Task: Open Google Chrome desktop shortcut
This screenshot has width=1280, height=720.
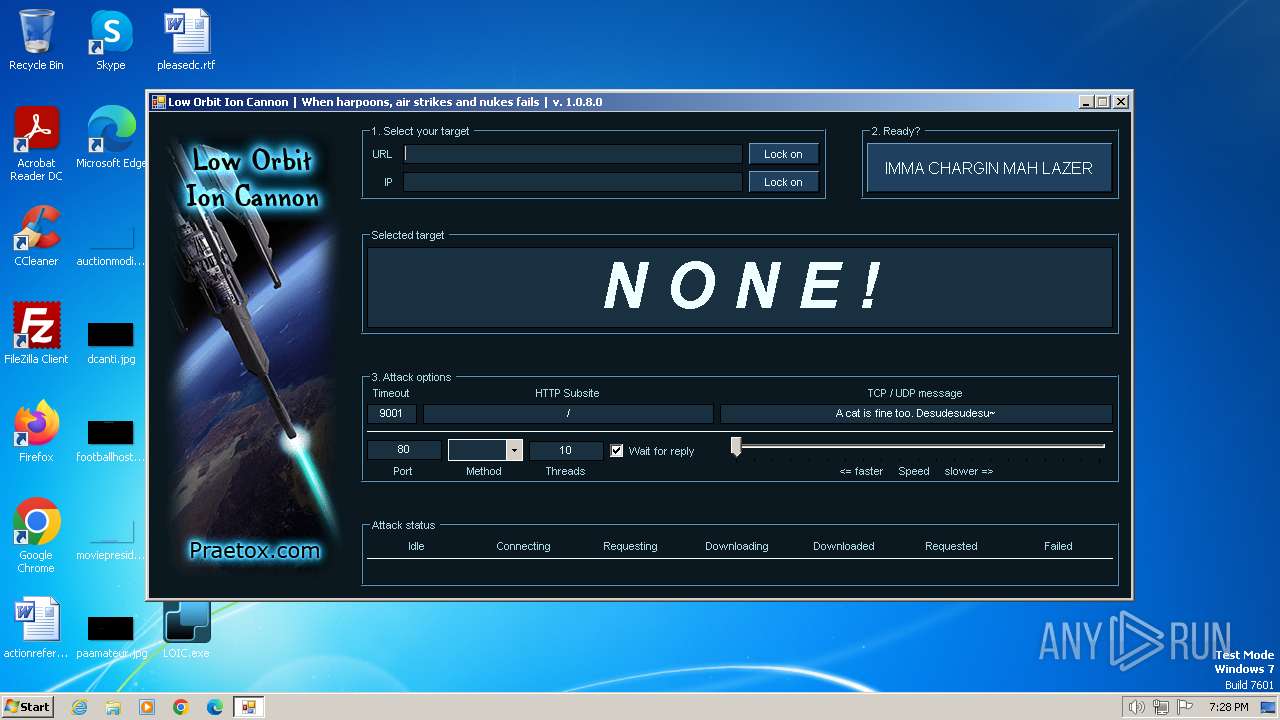Action: [36, 536]
